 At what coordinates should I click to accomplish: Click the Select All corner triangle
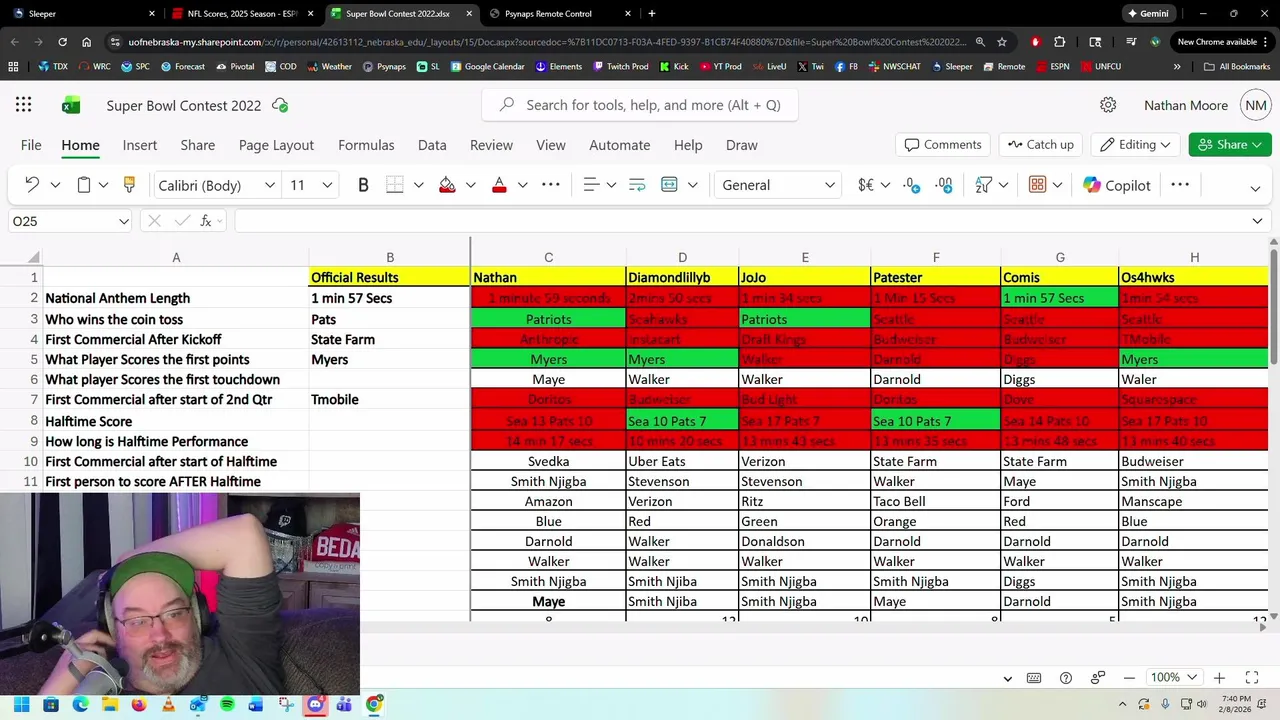(33, 257)
